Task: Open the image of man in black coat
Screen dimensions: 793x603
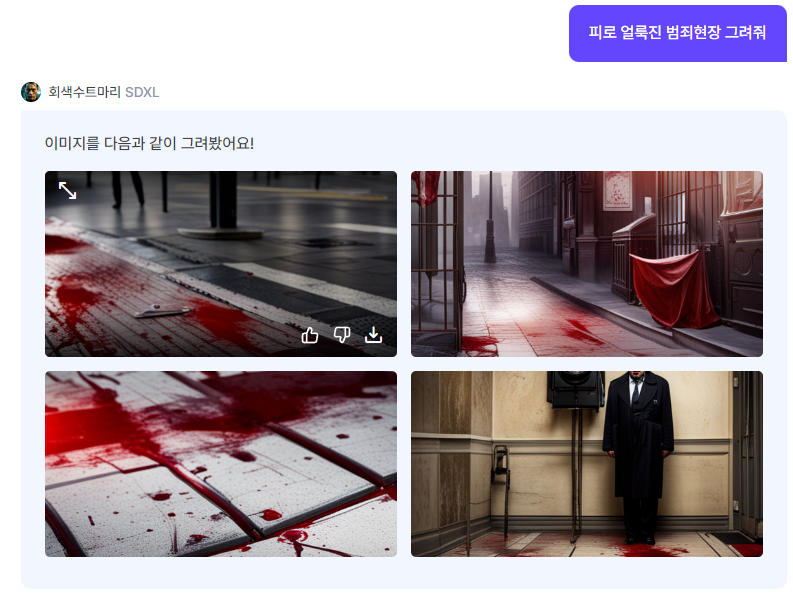Action: (587, 464)
